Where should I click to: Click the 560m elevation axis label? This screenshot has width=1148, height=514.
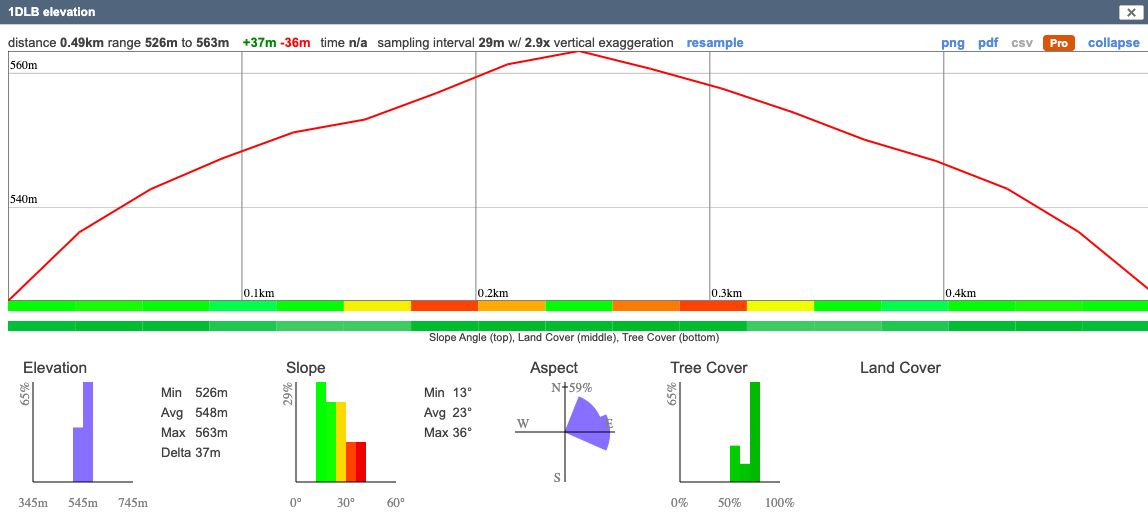(x=24, y=65)
